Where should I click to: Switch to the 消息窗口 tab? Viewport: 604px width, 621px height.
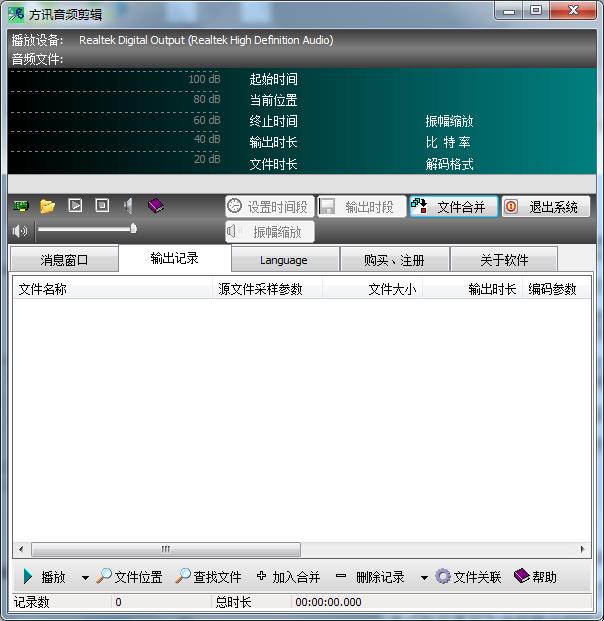click(x=64, y=260)
